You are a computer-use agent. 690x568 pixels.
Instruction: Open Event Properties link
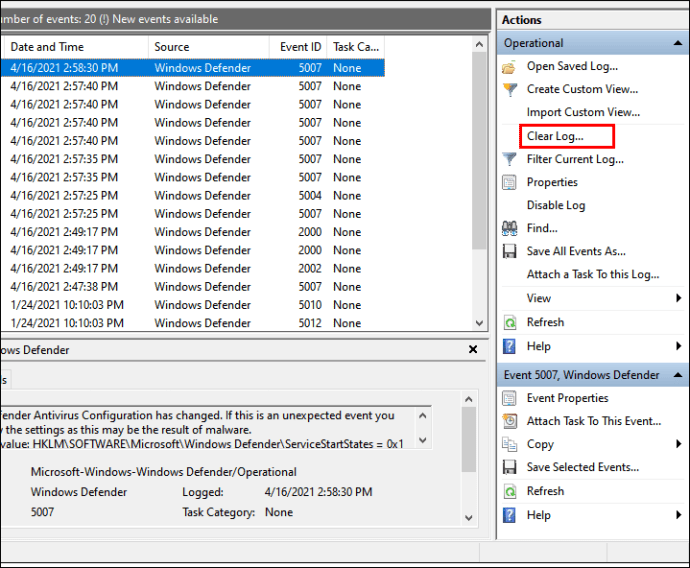point(567,398)
